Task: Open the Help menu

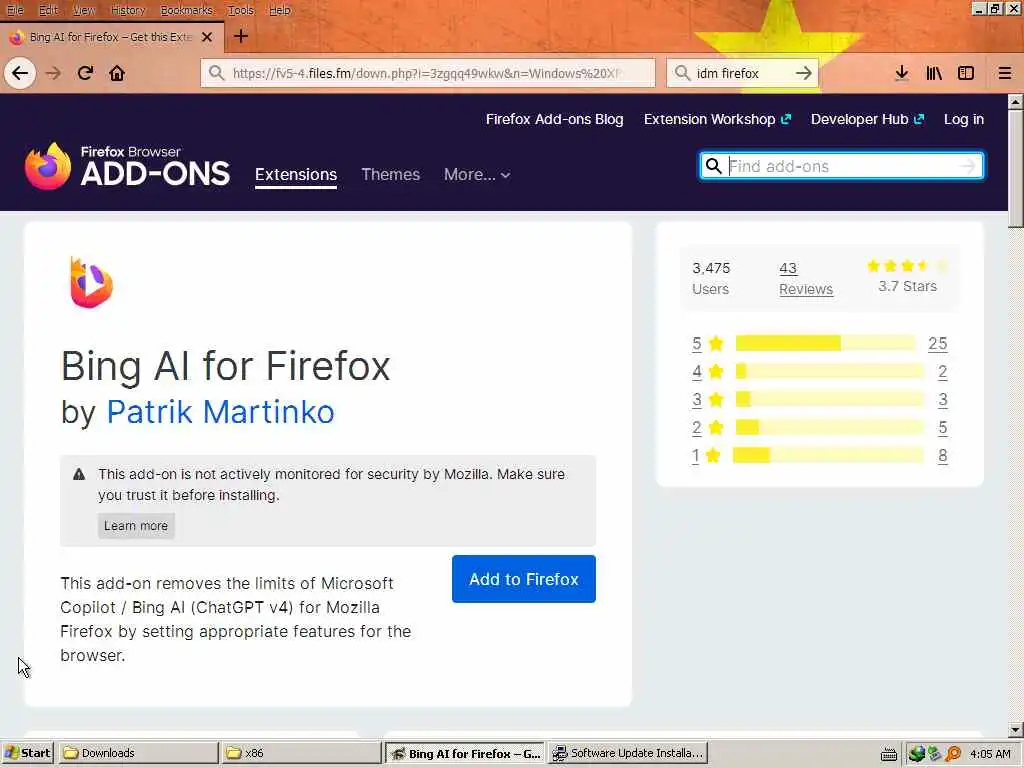Action: point(280,10)
